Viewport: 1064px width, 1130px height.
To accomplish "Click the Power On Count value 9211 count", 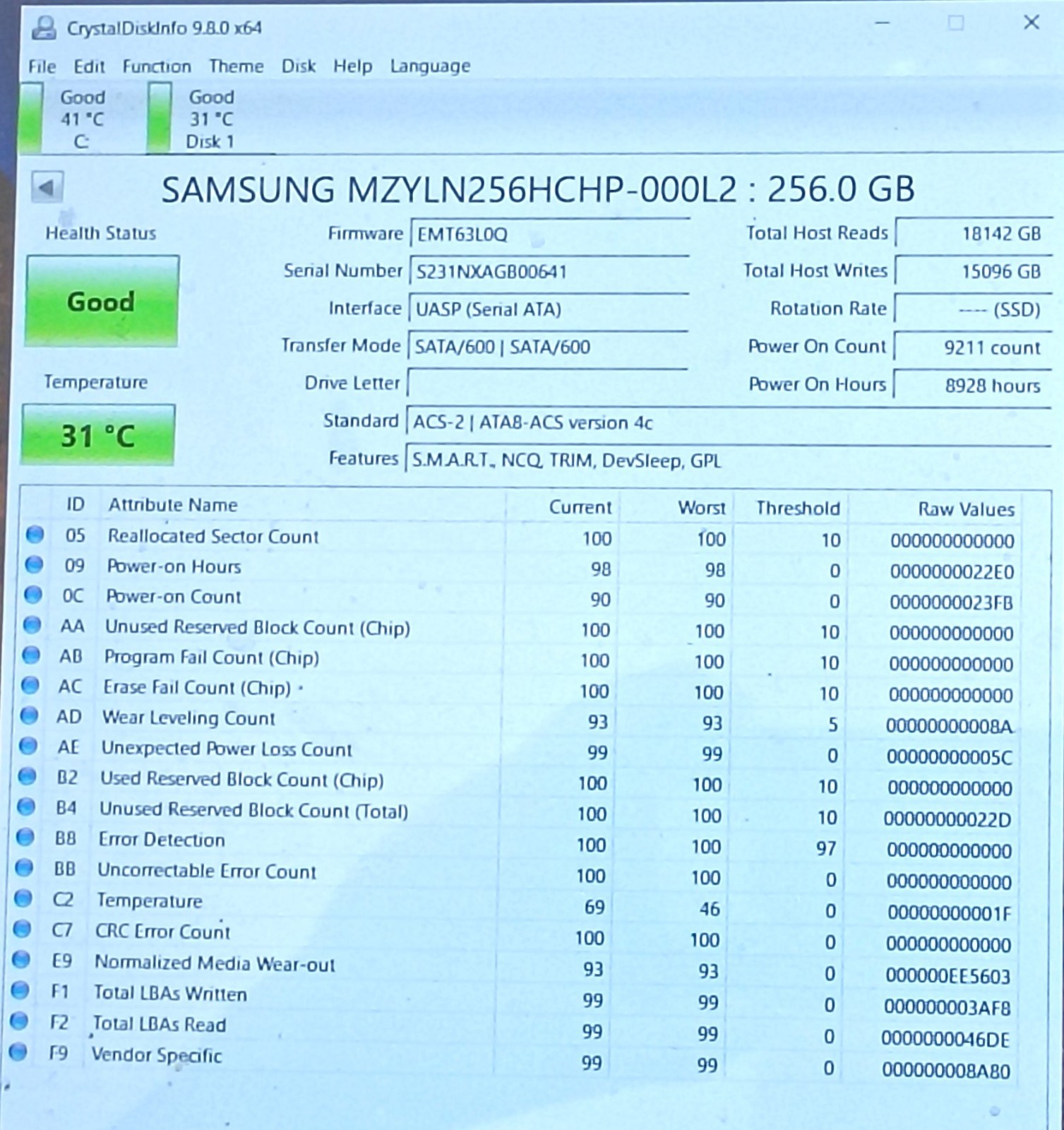I will [x=972, y=347].
